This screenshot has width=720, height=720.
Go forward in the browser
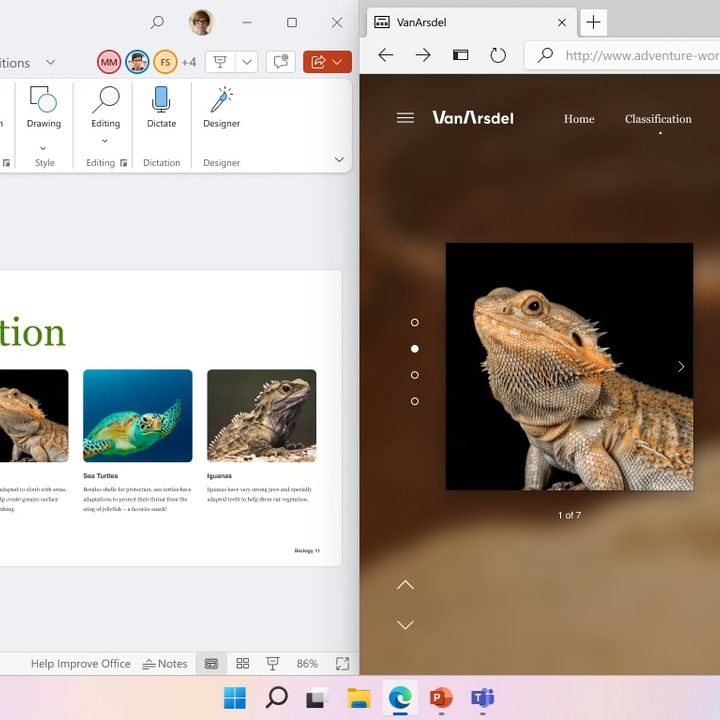click(x=423, y=55)
